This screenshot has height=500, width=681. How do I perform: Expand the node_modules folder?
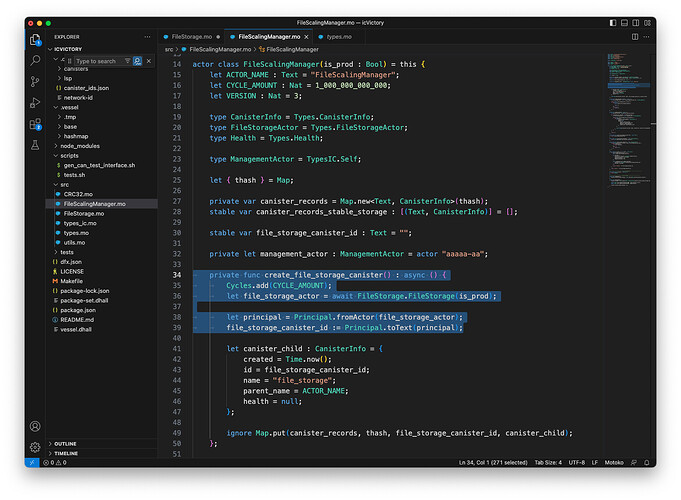tap(80, 146)
